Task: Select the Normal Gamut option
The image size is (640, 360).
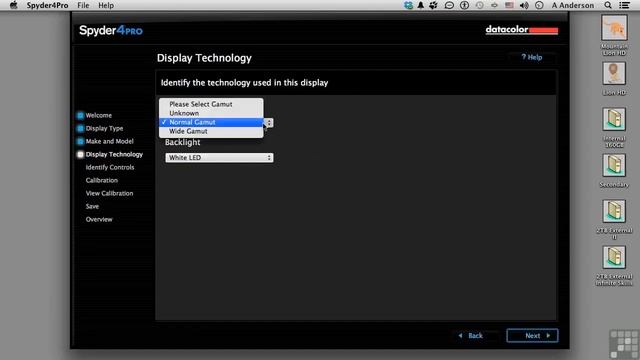Action: tap(211, 122)
